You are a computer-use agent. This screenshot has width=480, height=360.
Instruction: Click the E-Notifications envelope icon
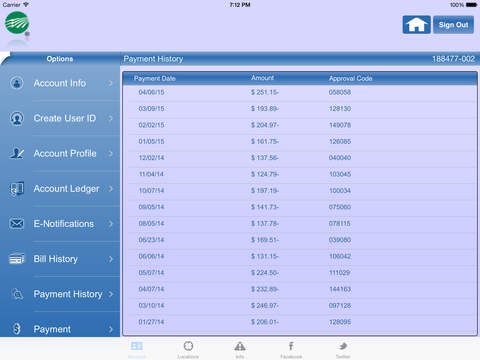[x=17, y=223]
